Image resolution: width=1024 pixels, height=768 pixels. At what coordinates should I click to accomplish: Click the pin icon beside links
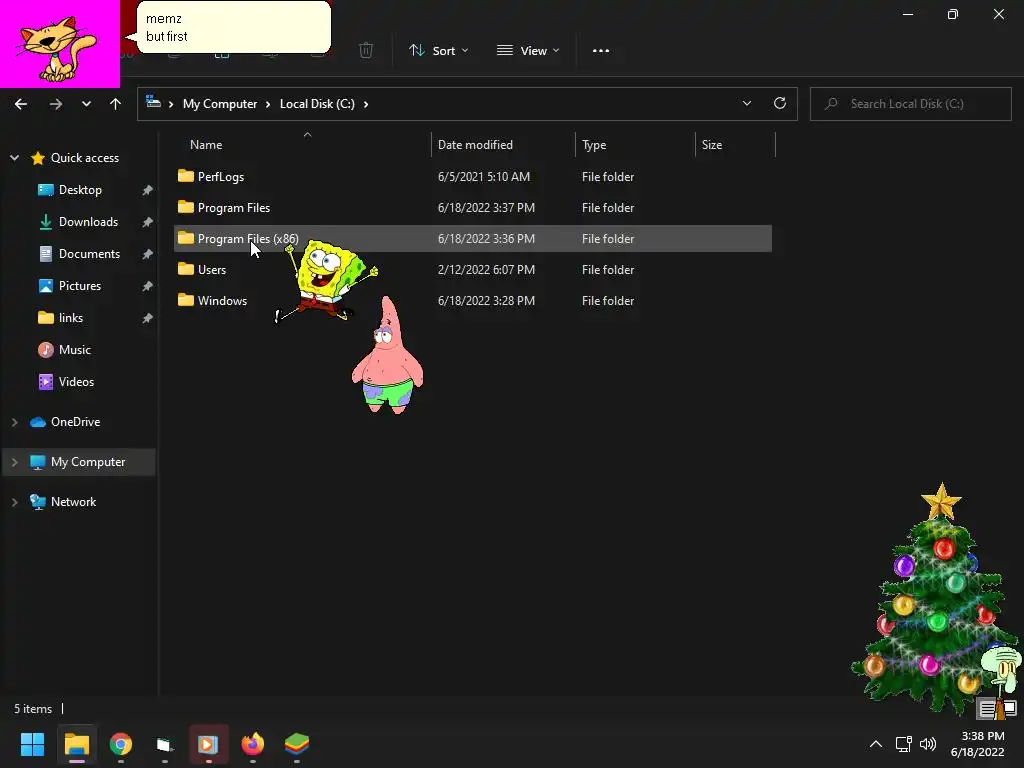(x=148, y=318)
